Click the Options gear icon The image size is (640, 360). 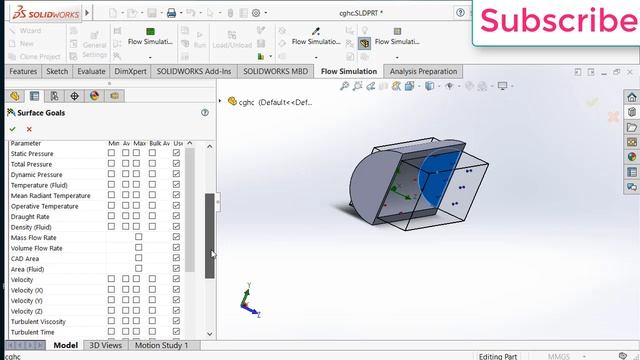256,13
